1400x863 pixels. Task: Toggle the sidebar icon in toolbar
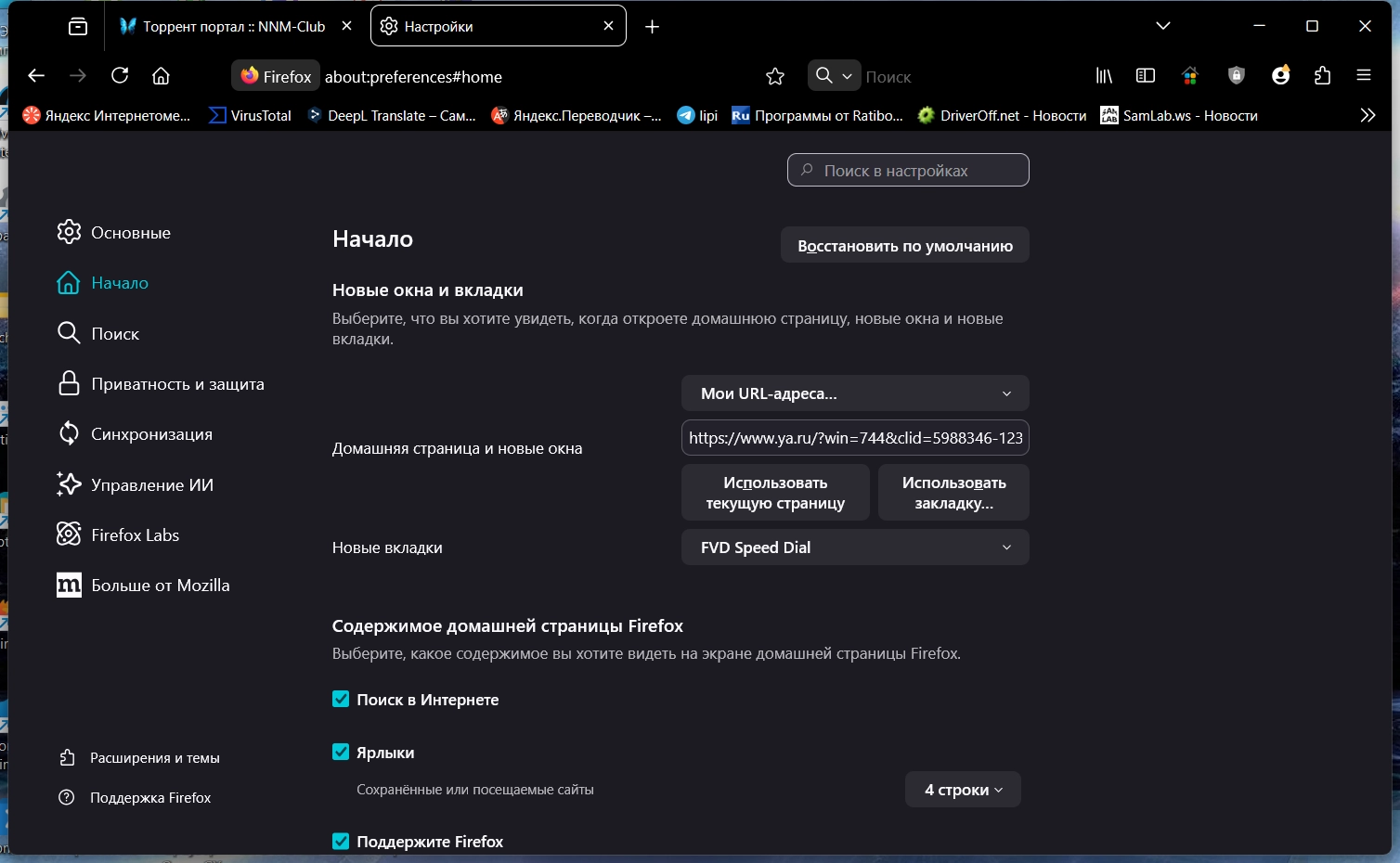click(1146, 76)
